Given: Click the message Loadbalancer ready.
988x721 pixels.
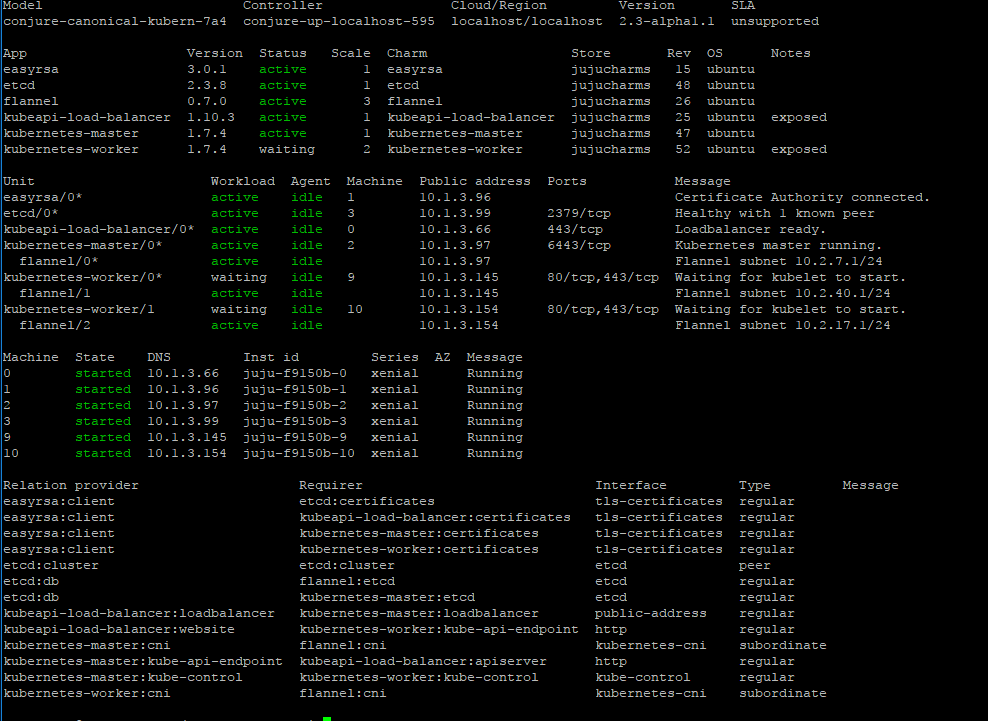Looking at the screenshot, I should point(750,229).
